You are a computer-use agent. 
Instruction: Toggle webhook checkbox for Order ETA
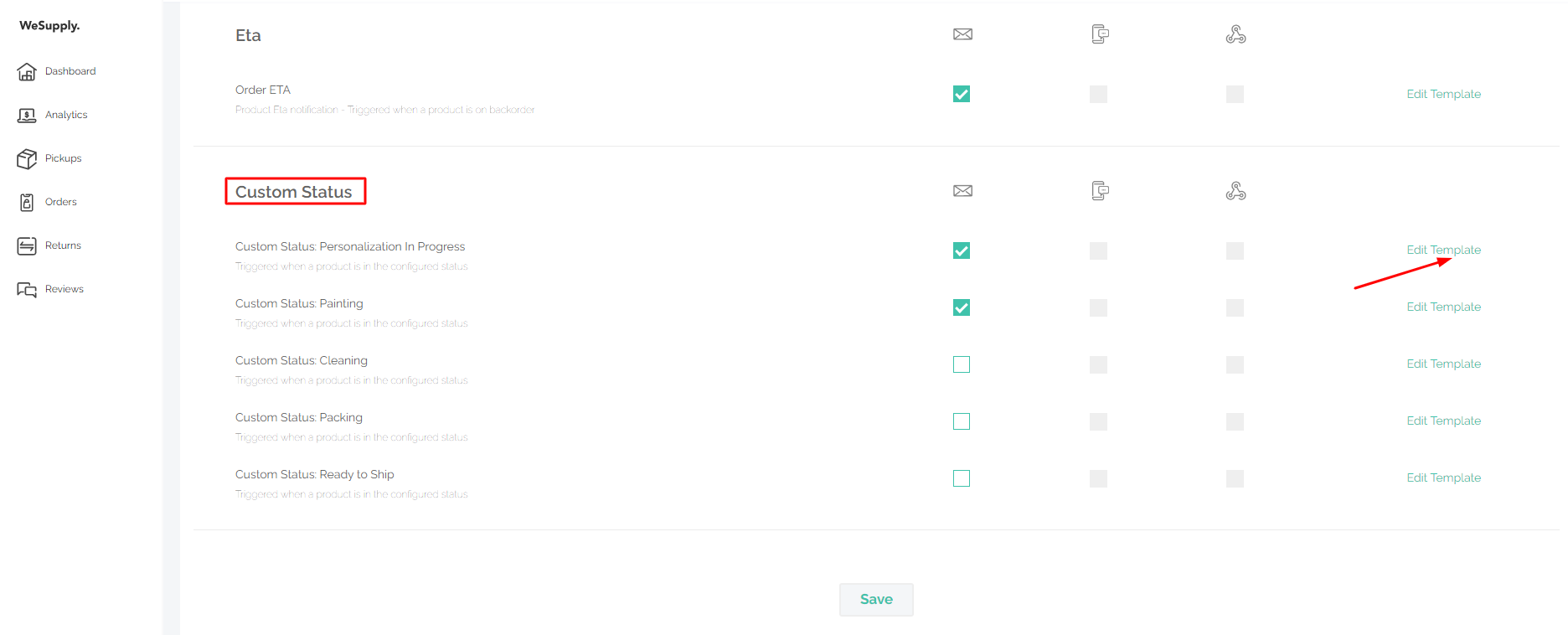(x=1235, y=94)
